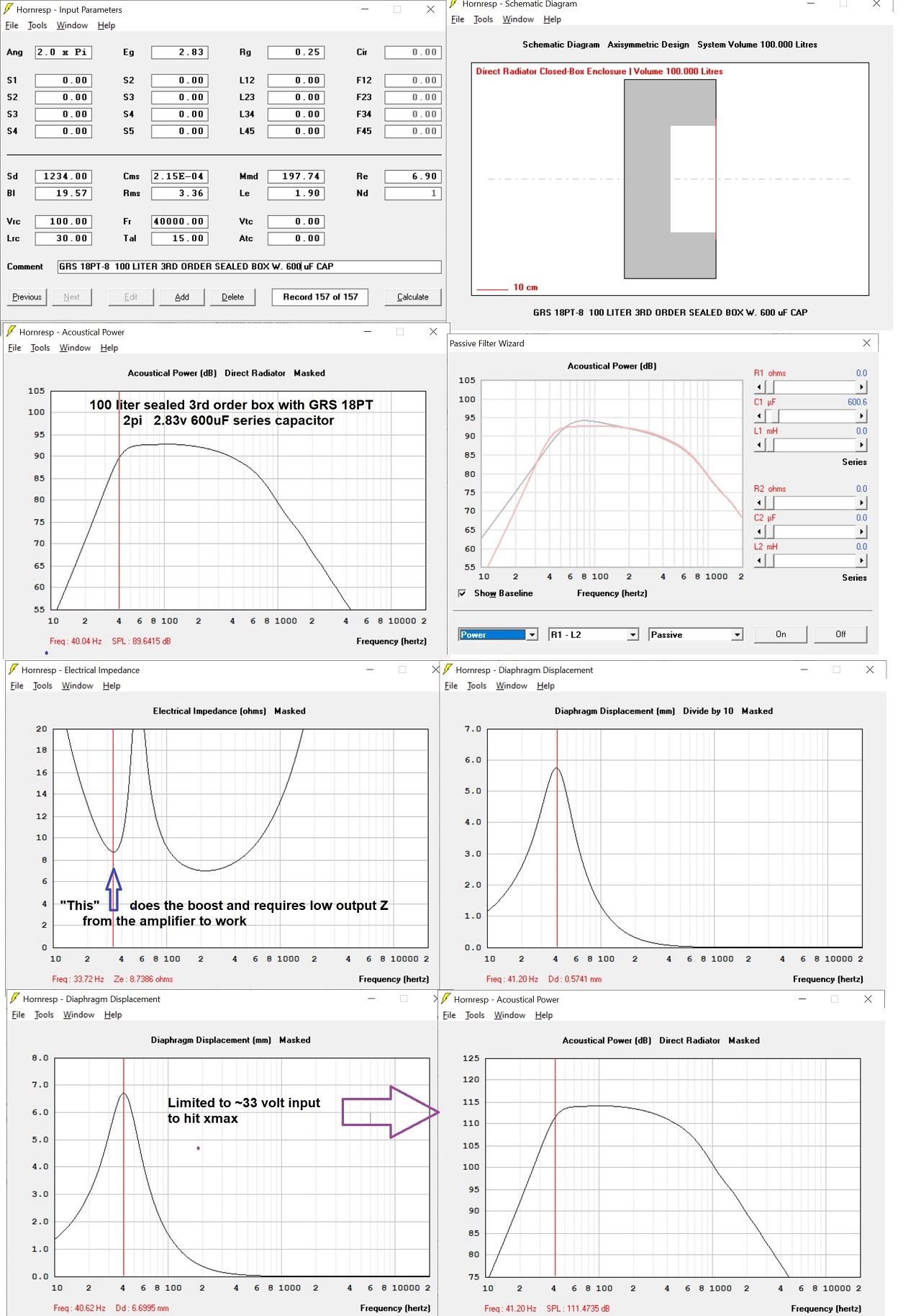Click the R1 ohms slider right arrow
Screen dimensions: 921x1316
click(861, 387)
